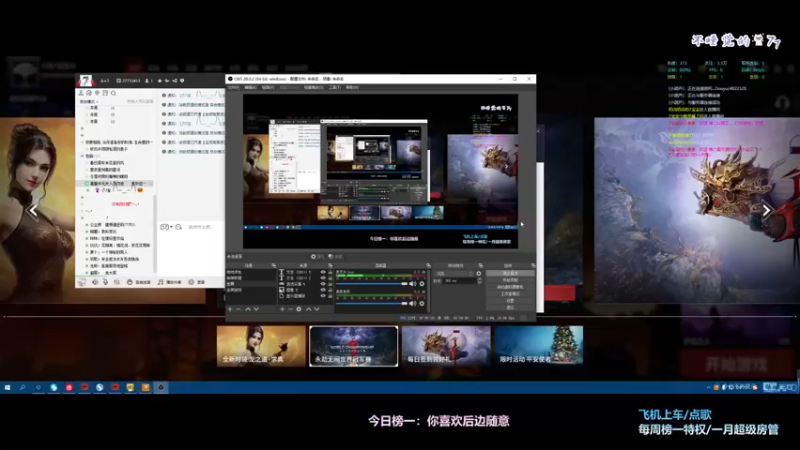Move the source down with the Sources panel down arrow
The height and width of the screenshot is (450, 800).
(317, 309)
